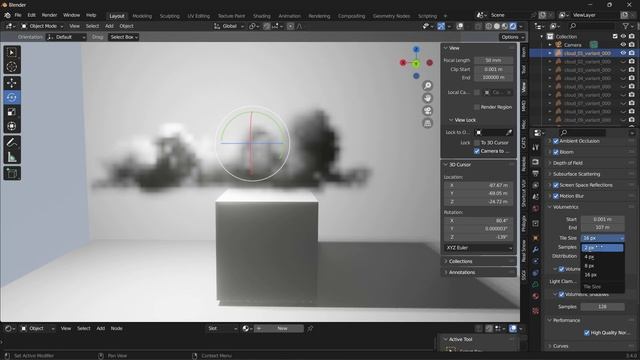Screen dimensions: 640x360
Task: Enable Render Region checkbox
Action: pyautogui.click(x=477, y=107)
